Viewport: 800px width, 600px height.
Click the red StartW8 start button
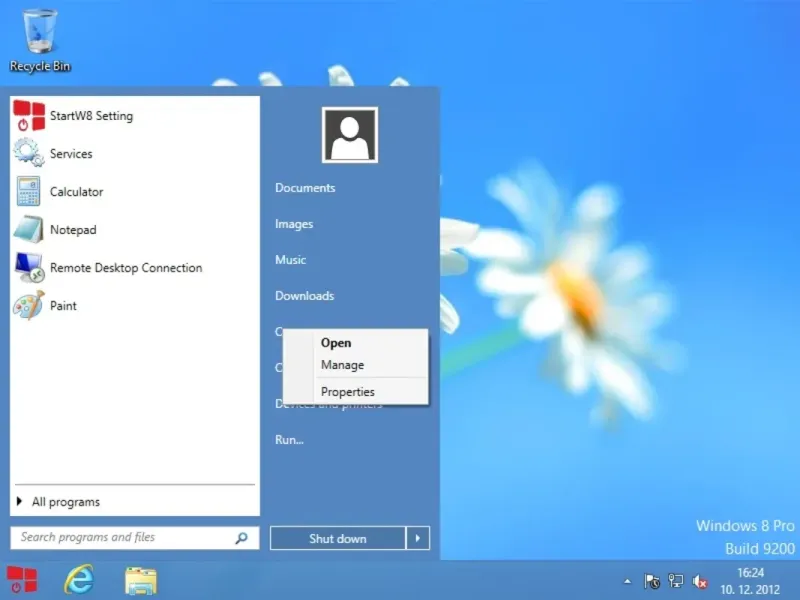[x=21, y=581]
